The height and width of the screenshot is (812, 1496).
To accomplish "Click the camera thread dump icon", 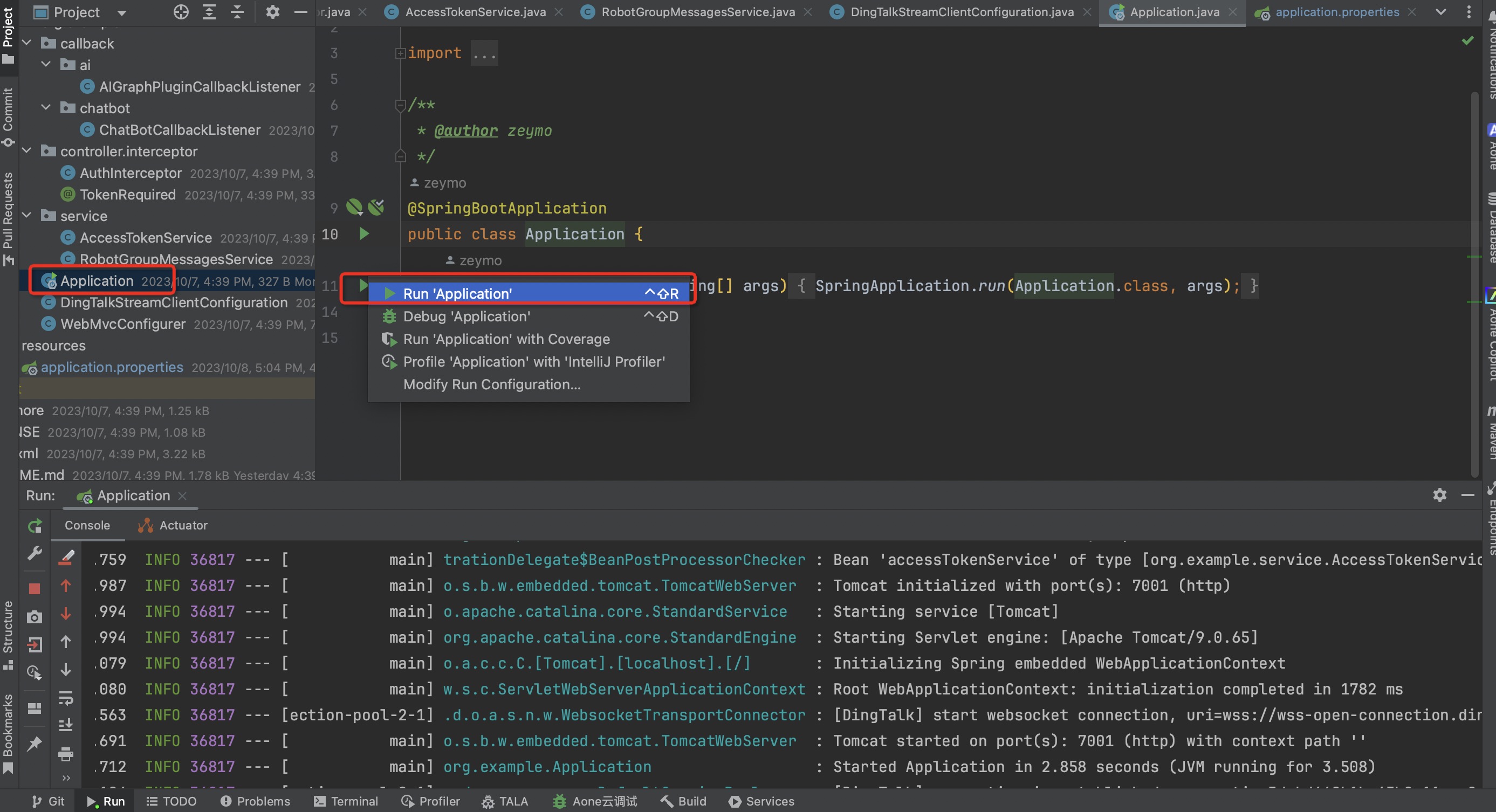I will point(35,616).
